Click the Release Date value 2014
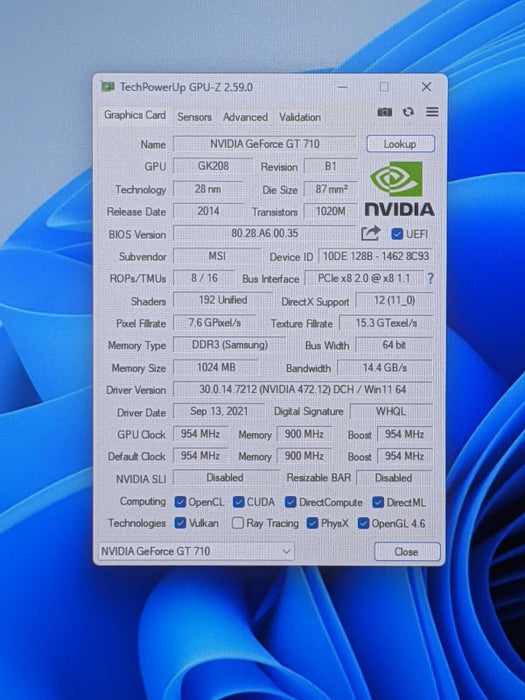 [208, 211]
